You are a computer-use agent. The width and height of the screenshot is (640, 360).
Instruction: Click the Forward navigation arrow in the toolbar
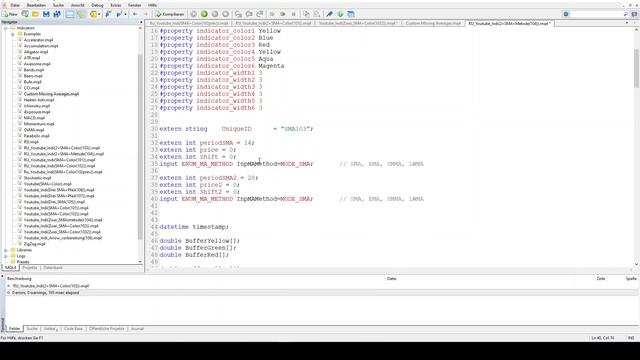coord(146,14)
